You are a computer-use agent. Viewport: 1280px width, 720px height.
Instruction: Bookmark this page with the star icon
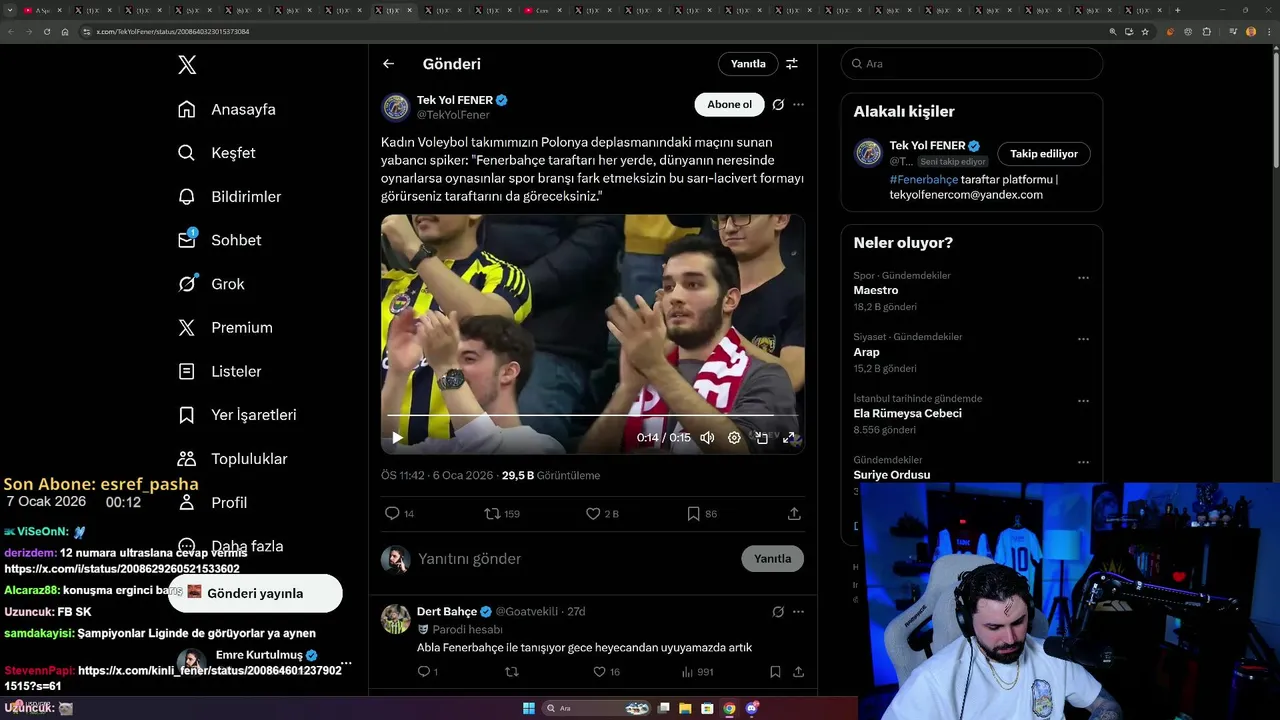pos(1145,31)
